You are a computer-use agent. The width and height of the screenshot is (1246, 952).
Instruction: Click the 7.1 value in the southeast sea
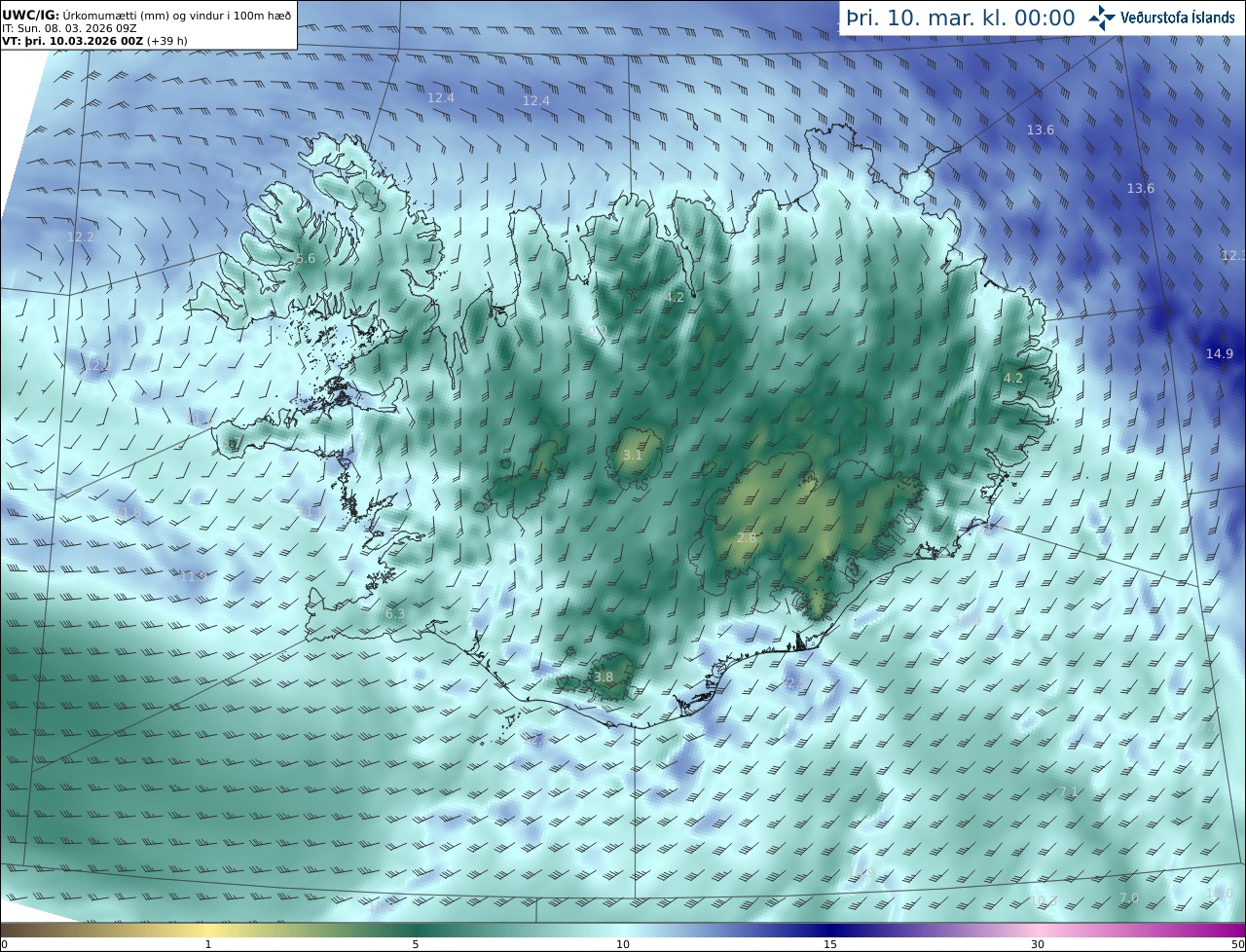tap(1069, 793)
